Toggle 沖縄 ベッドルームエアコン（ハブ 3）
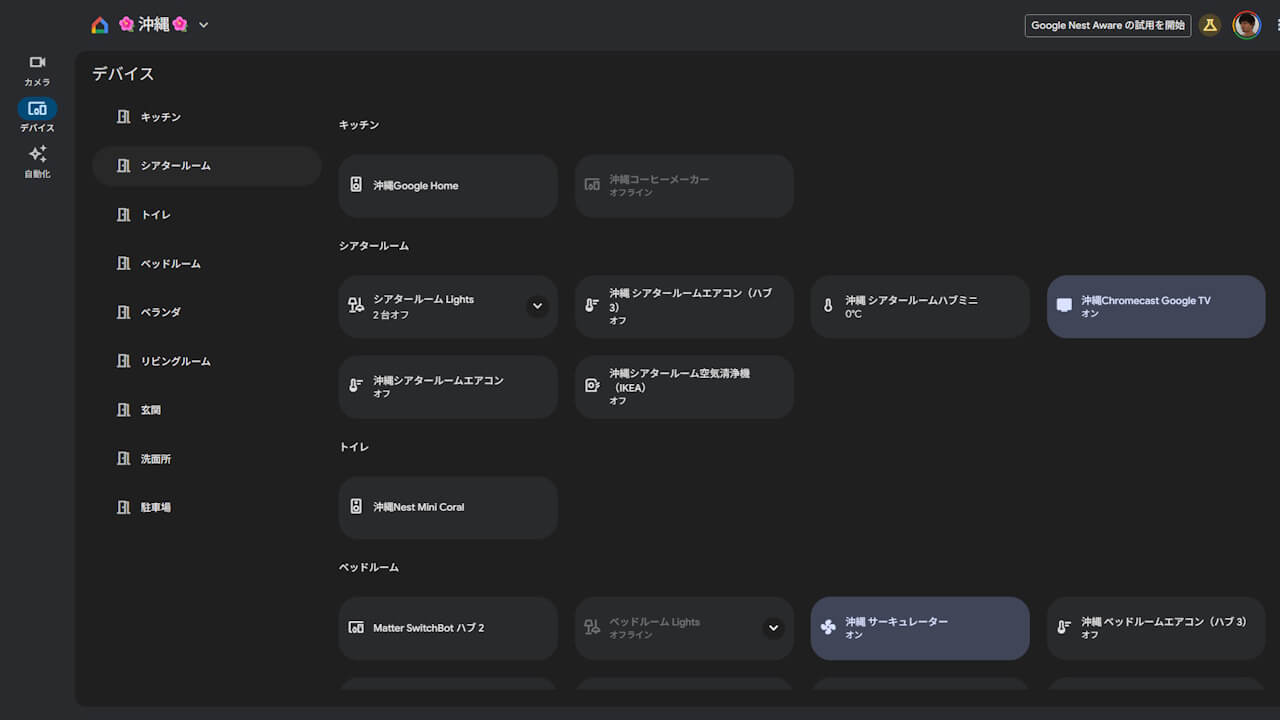The width and height of the screenshot is (1280, 720). (1156, 629)
